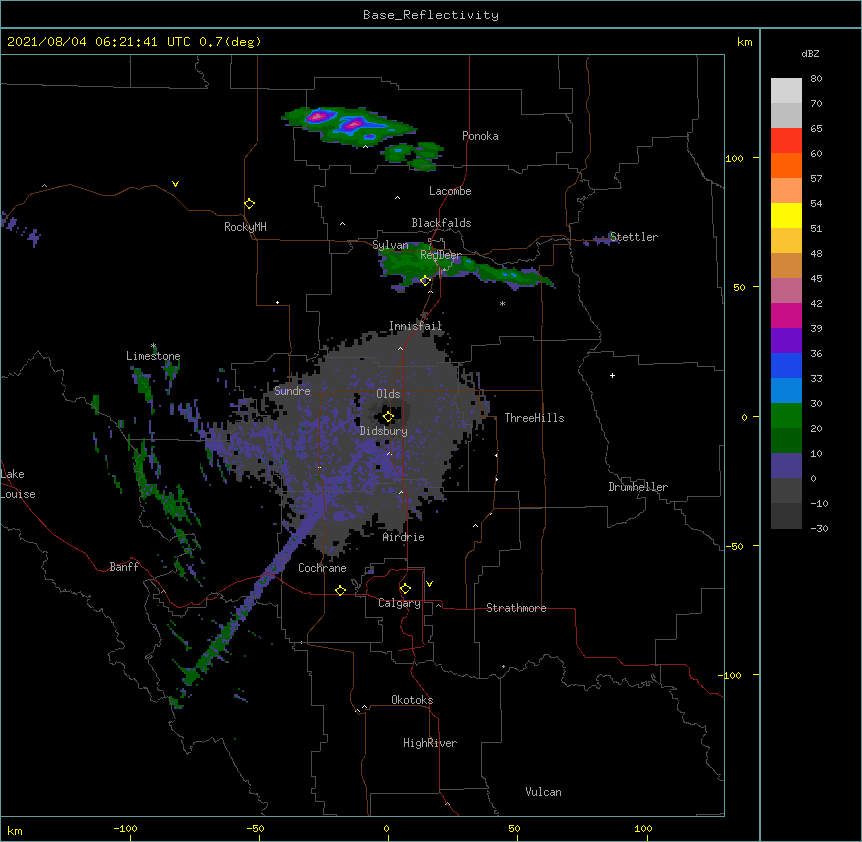Click the yellow diamond marker above Calgary label
The height and width of the screenshot is (842, 862).
click(x=405, y=589)
